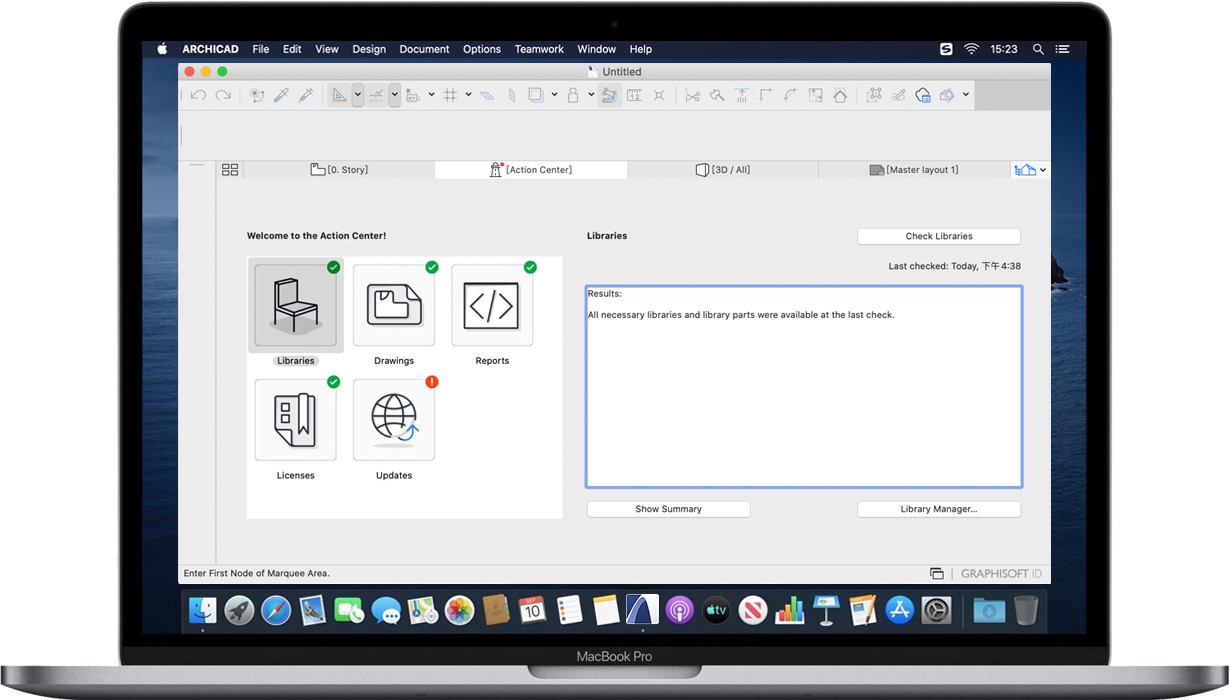The height and width of the screenshot is (700, 1230).
Task: Switch to the [3D / All] tab
Action: [722, 169]
